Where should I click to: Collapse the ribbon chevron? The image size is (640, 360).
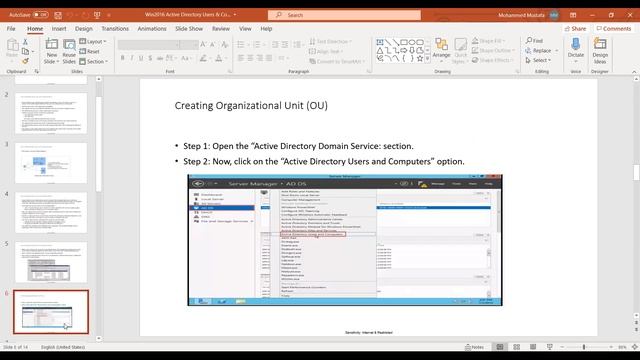(634, 71)
